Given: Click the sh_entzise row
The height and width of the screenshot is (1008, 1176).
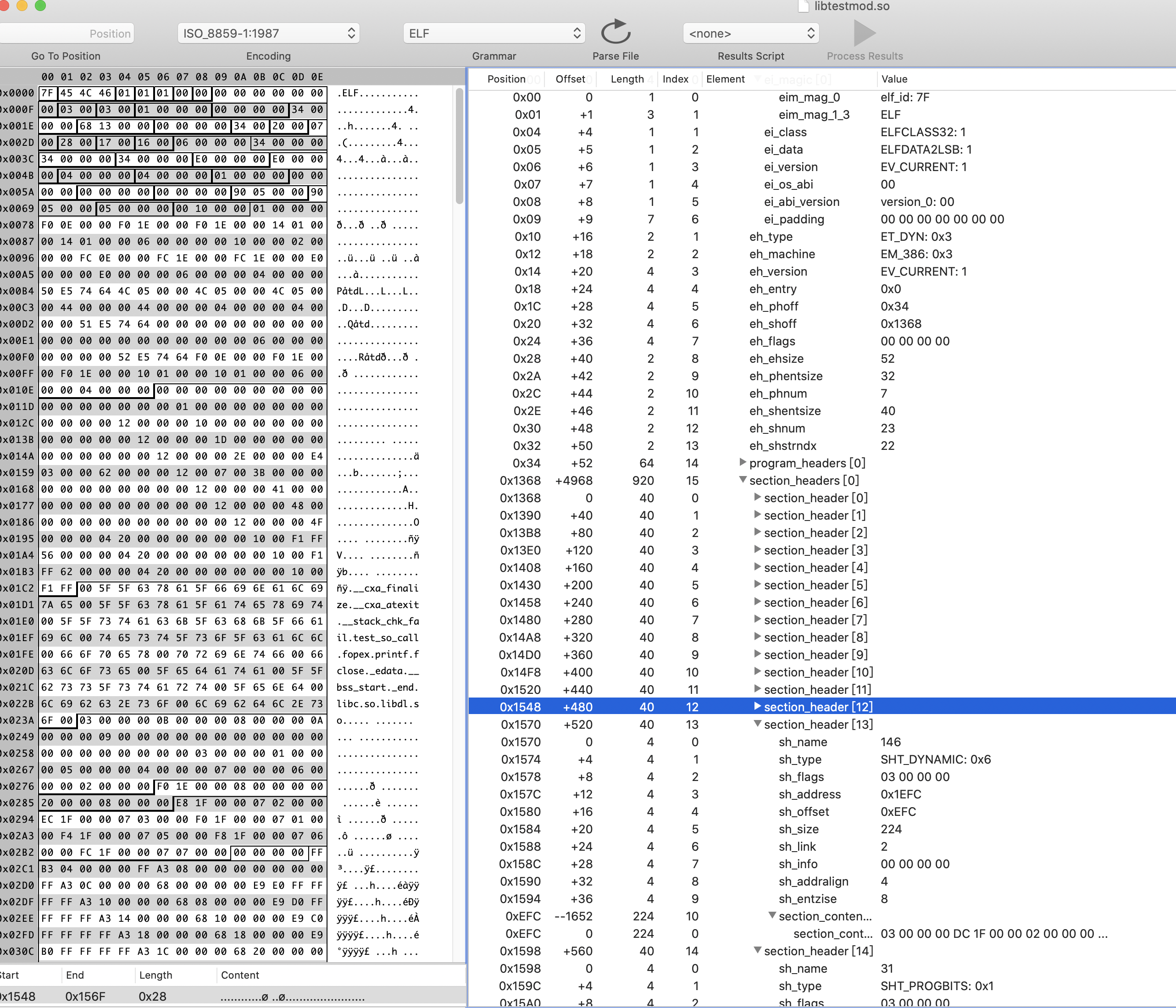Looking at the screenshot, I should (822, 898).
